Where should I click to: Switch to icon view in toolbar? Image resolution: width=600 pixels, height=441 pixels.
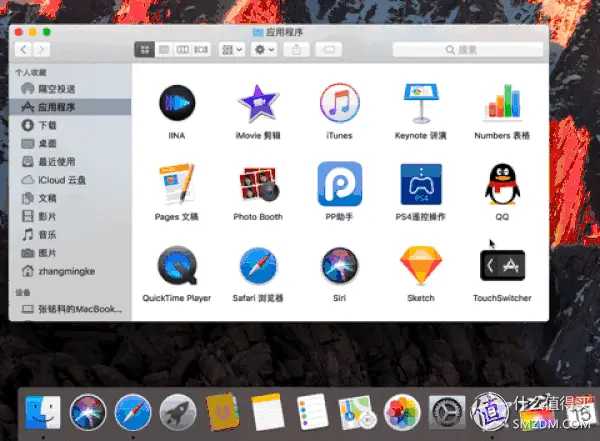tap(145, 50)
